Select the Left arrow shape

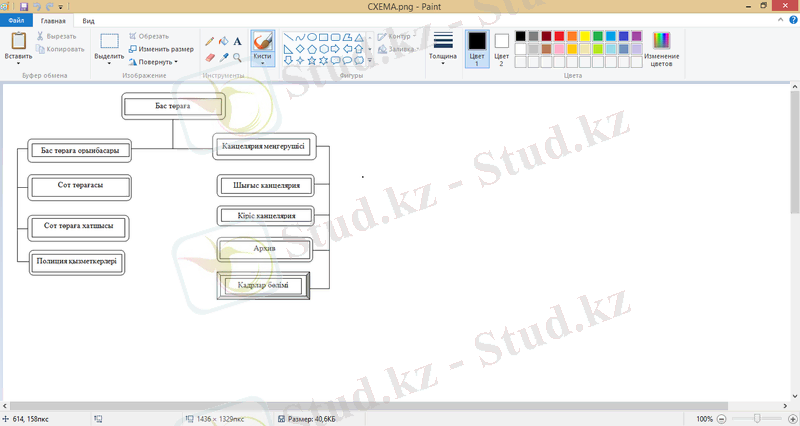point(347,49)
